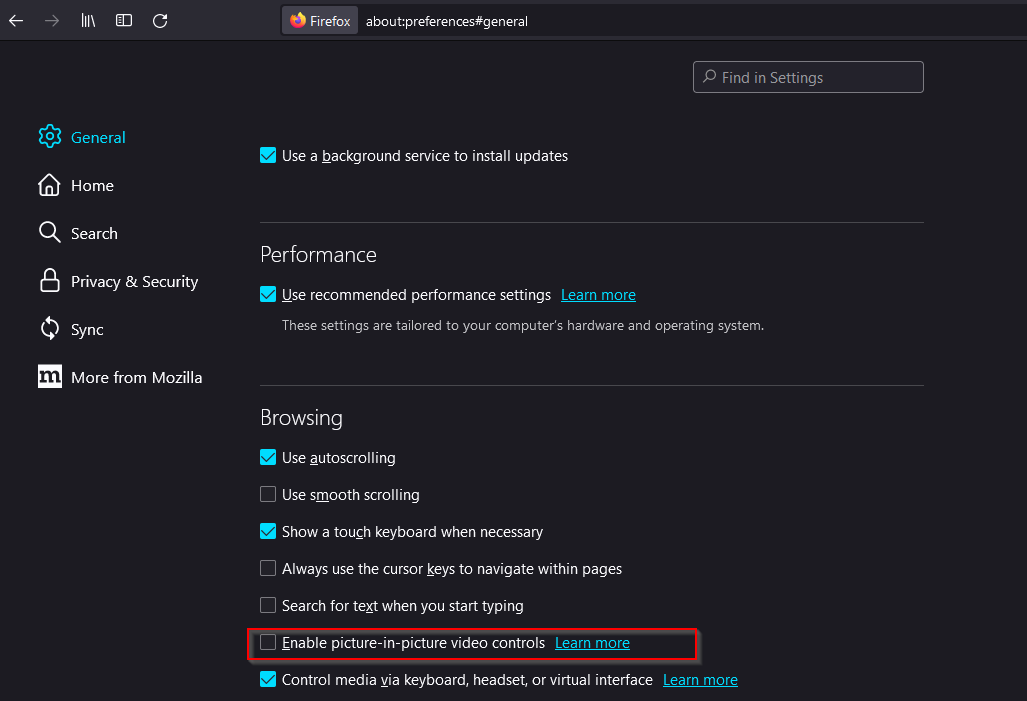Open Learn more link for picture-in-picture

click(x=592, y=643)
